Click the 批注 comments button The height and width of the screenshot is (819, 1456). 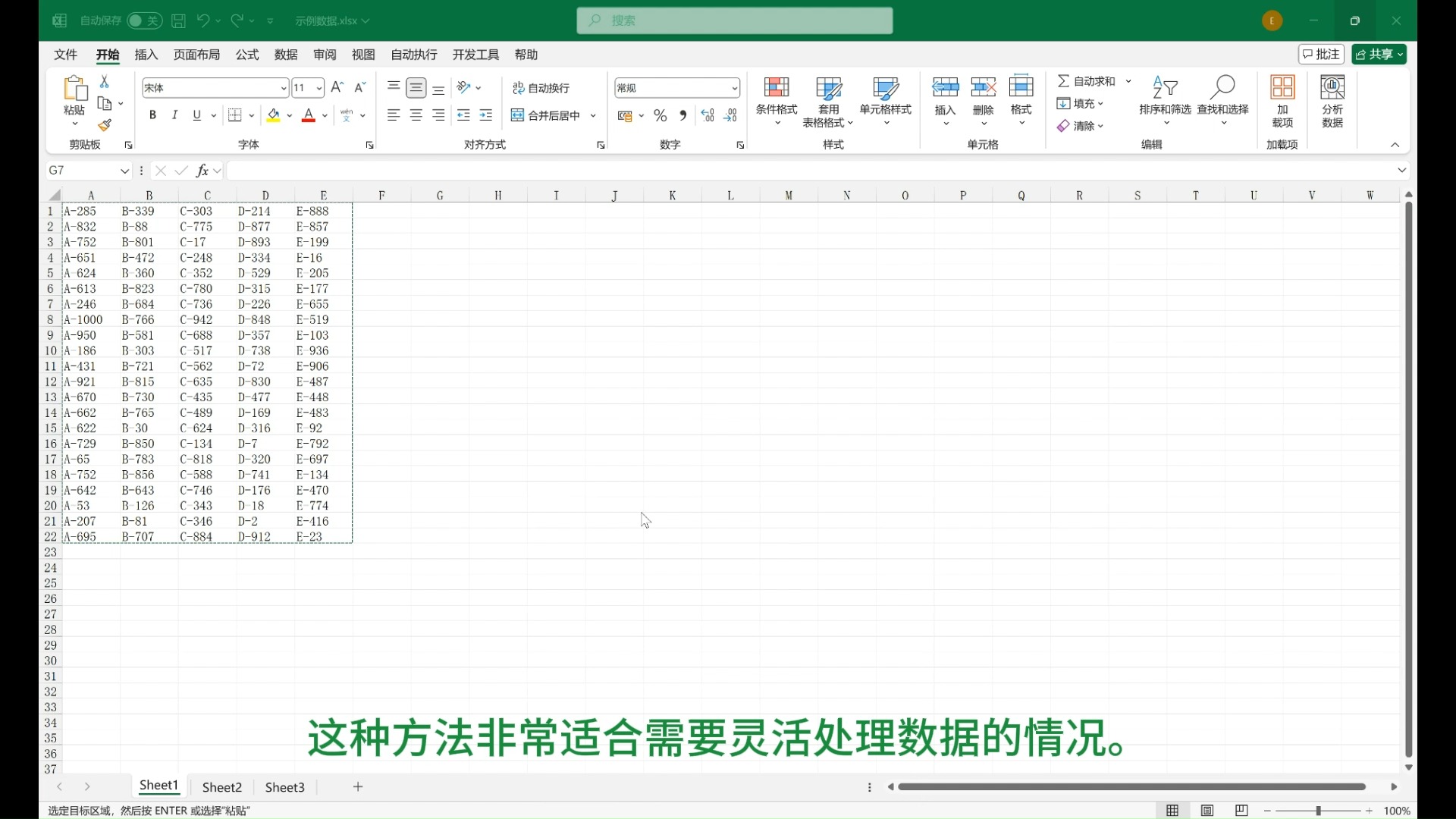(x=1321, y=54)
